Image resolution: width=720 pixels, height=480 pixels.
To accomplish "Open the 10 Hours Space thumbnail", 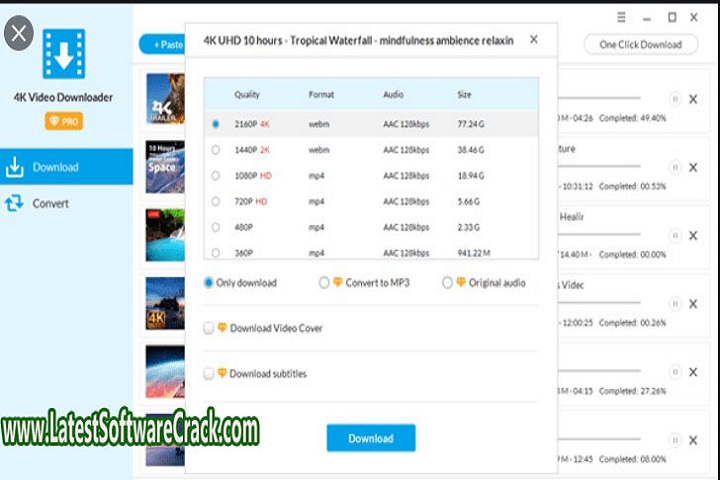I will (165, 167).
